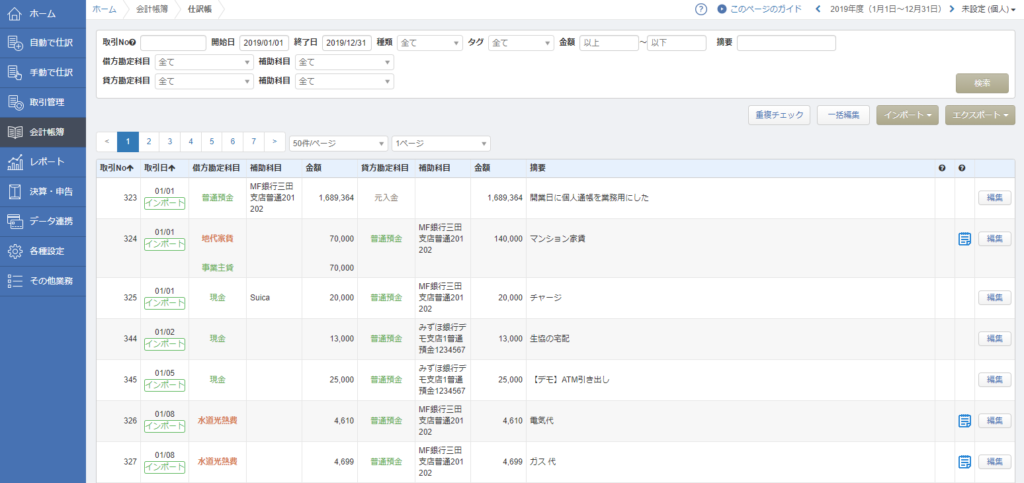The height and width of the screenshot is (483, 1024).
Task: Click 編集 for transaction 323
Action: click(994, 198)
